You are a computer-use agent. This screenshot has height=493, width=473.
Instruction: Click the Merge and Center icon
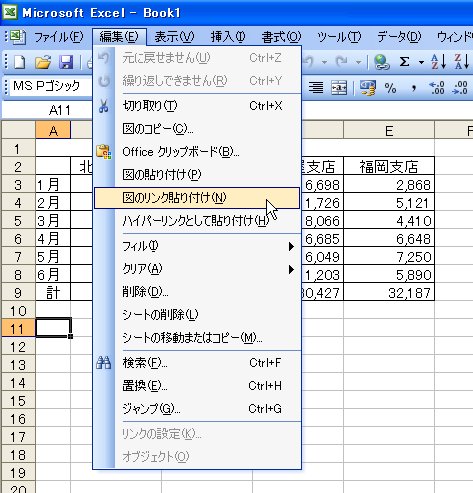click(339, 88)
